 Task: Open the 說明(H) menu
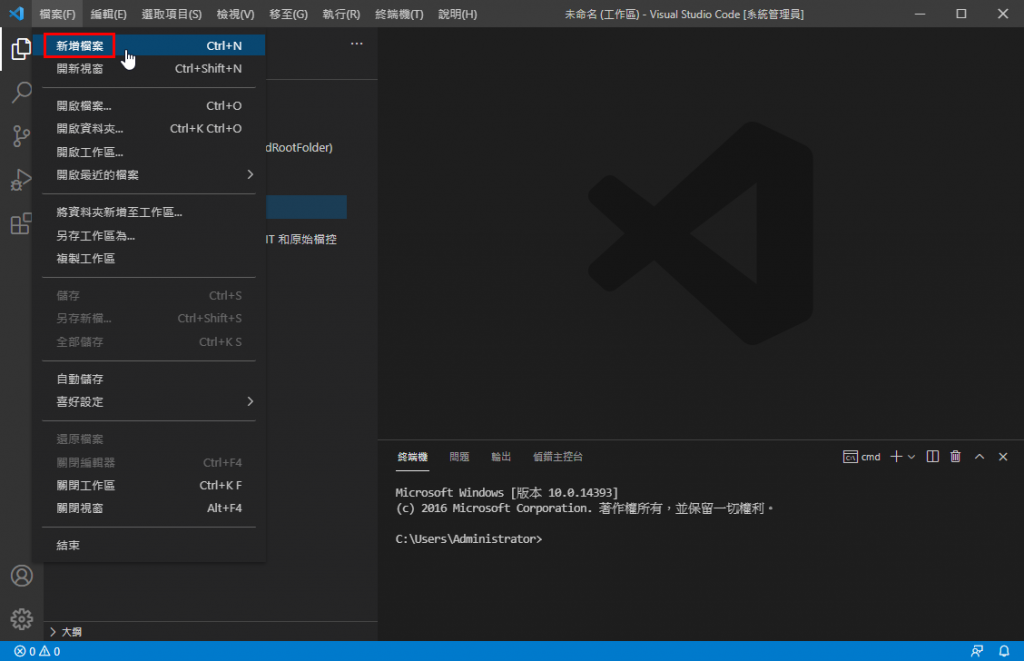point(458,14)
